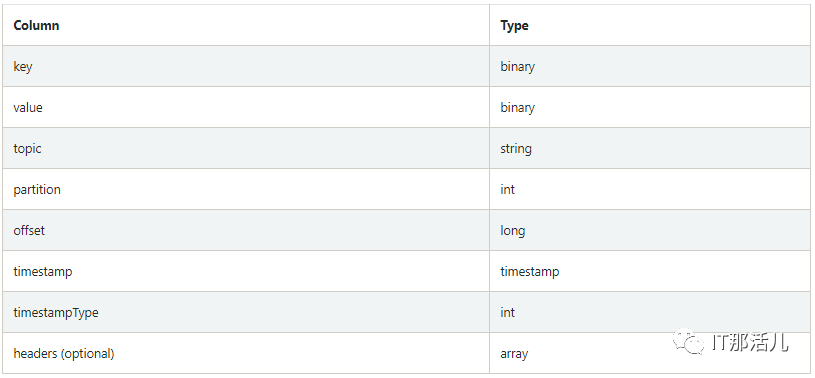Click the Type header cell
The height and width of the screenshot is (378, 815).
click(649, 25)
